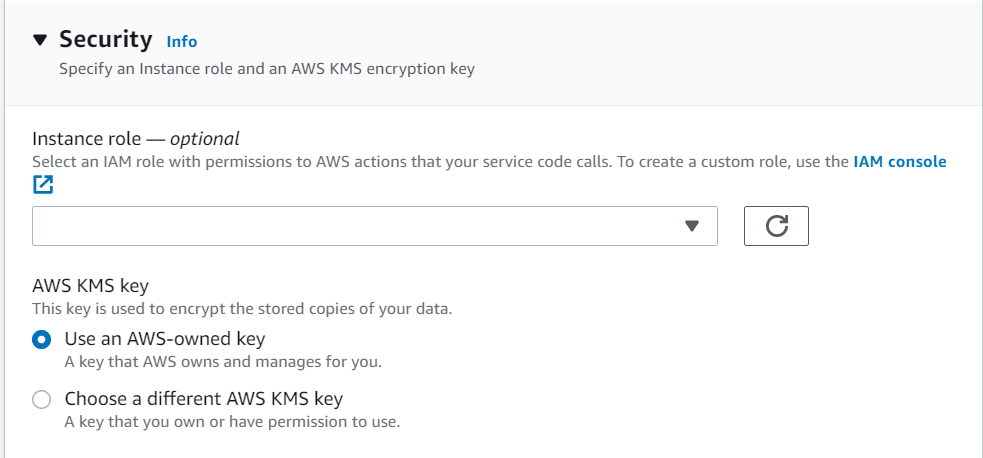Click the 'Specify an Instance role' subtitle text
The image size is (983, 458).
pyautogui.click(x=267, y=68)
